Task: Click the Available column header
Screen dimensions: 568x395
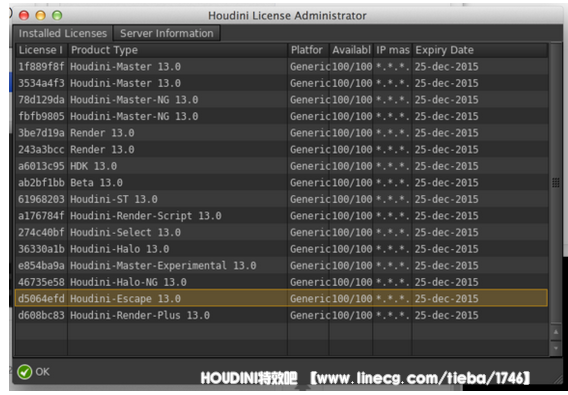Action: click(x=351, y=50)
